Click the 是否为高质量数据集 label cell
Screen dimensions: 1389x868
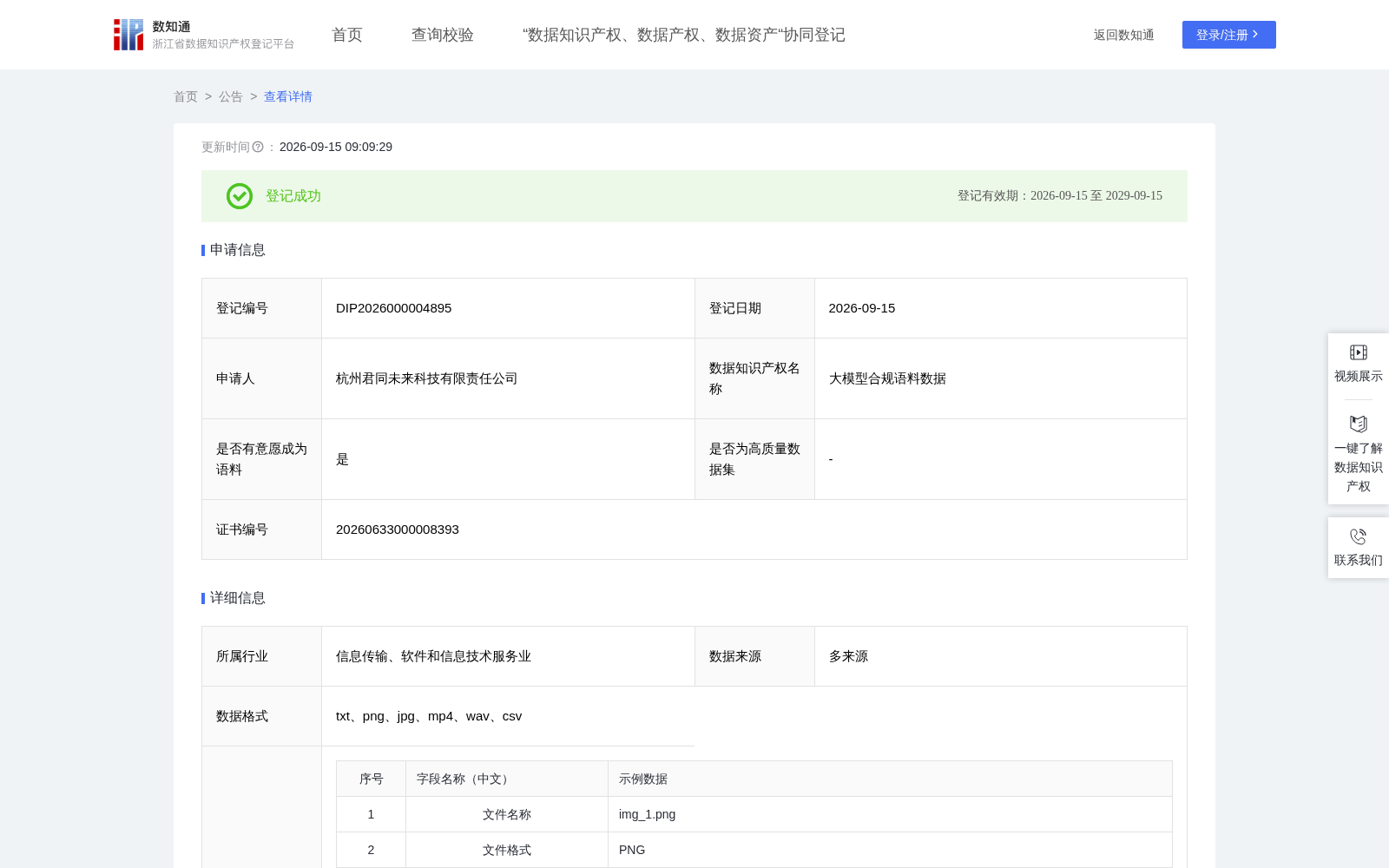(x=754, y=459)
